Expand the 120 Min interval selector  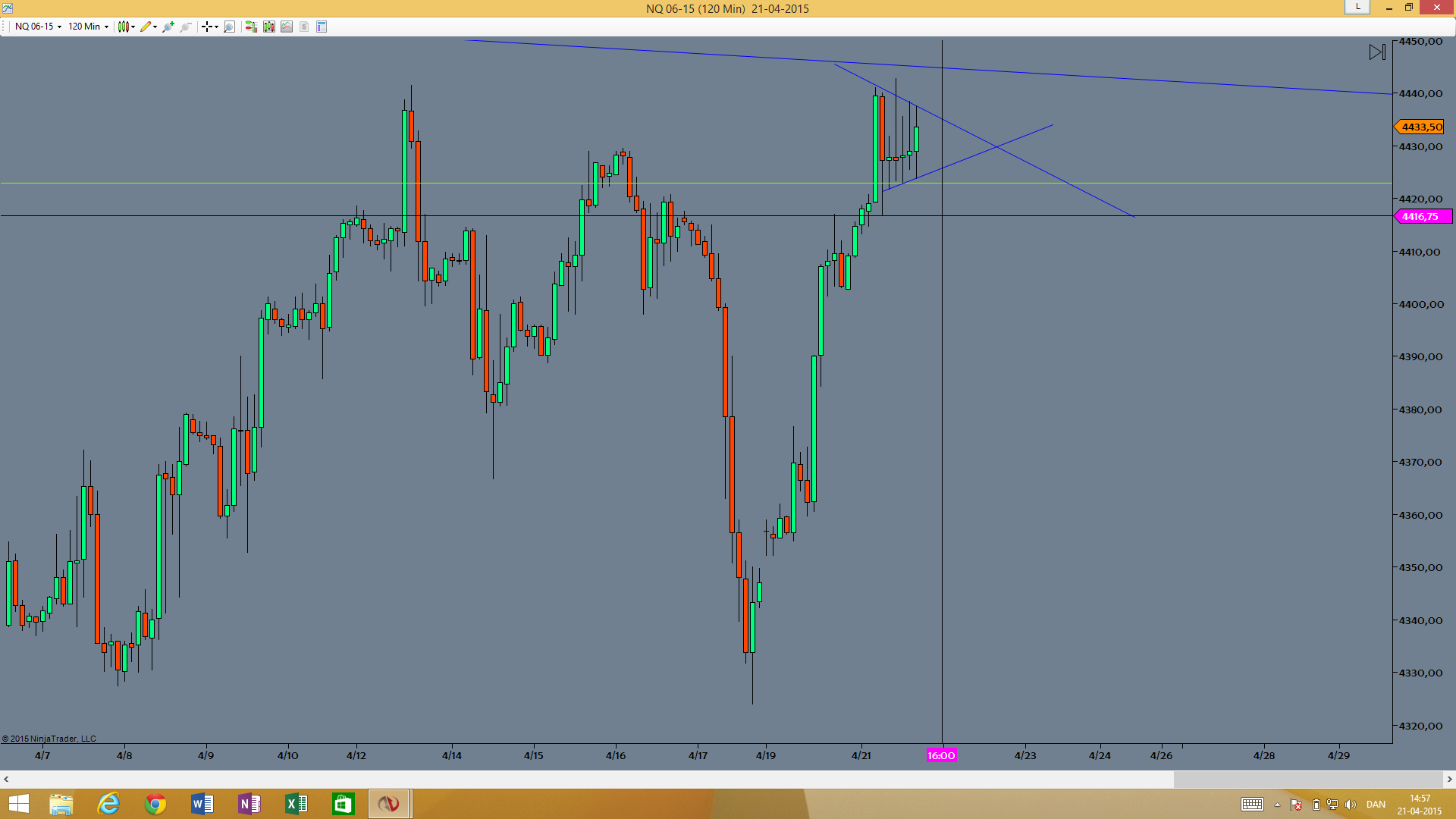(88, 27)
